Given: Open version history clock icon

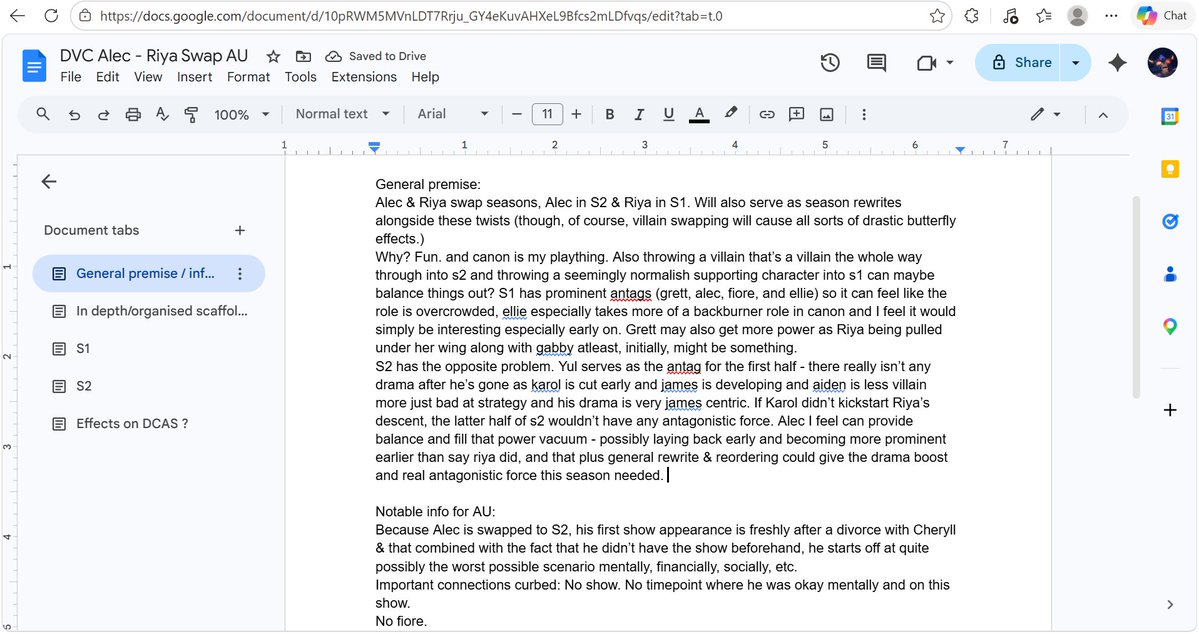Looking at the screenshot, I should (x=830, y=63).
